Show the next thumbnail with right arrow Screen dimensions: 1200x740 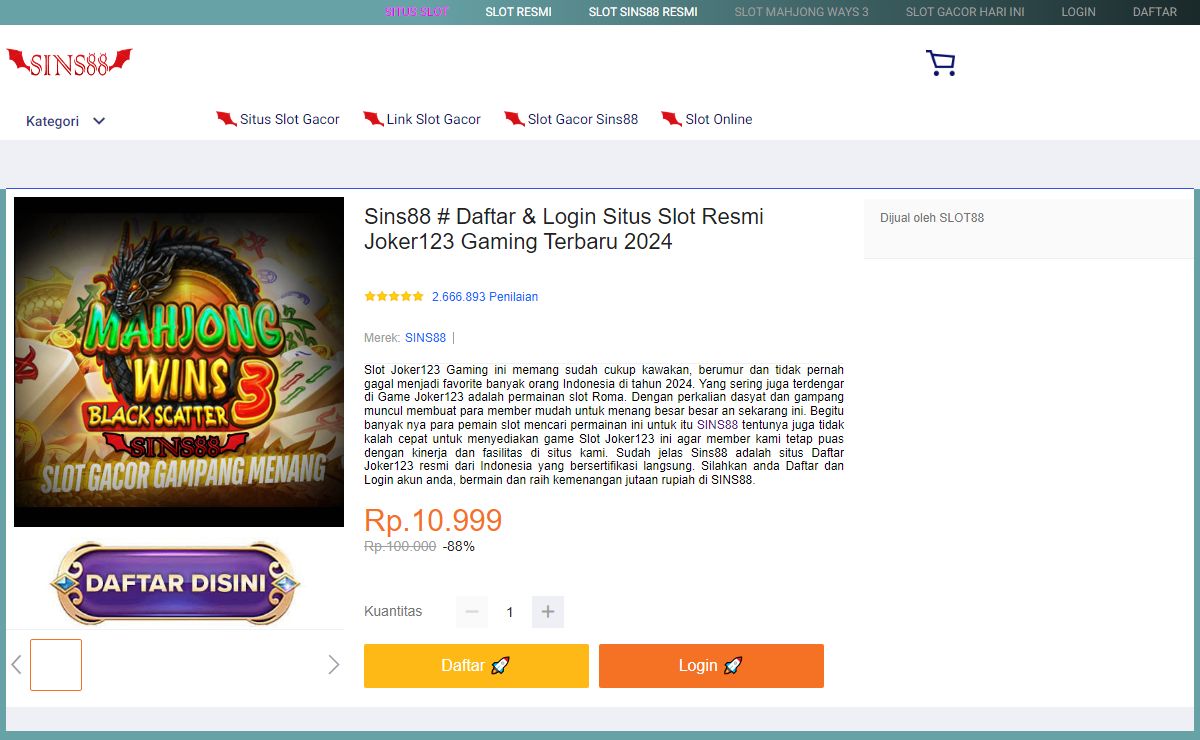pos(334,664)
